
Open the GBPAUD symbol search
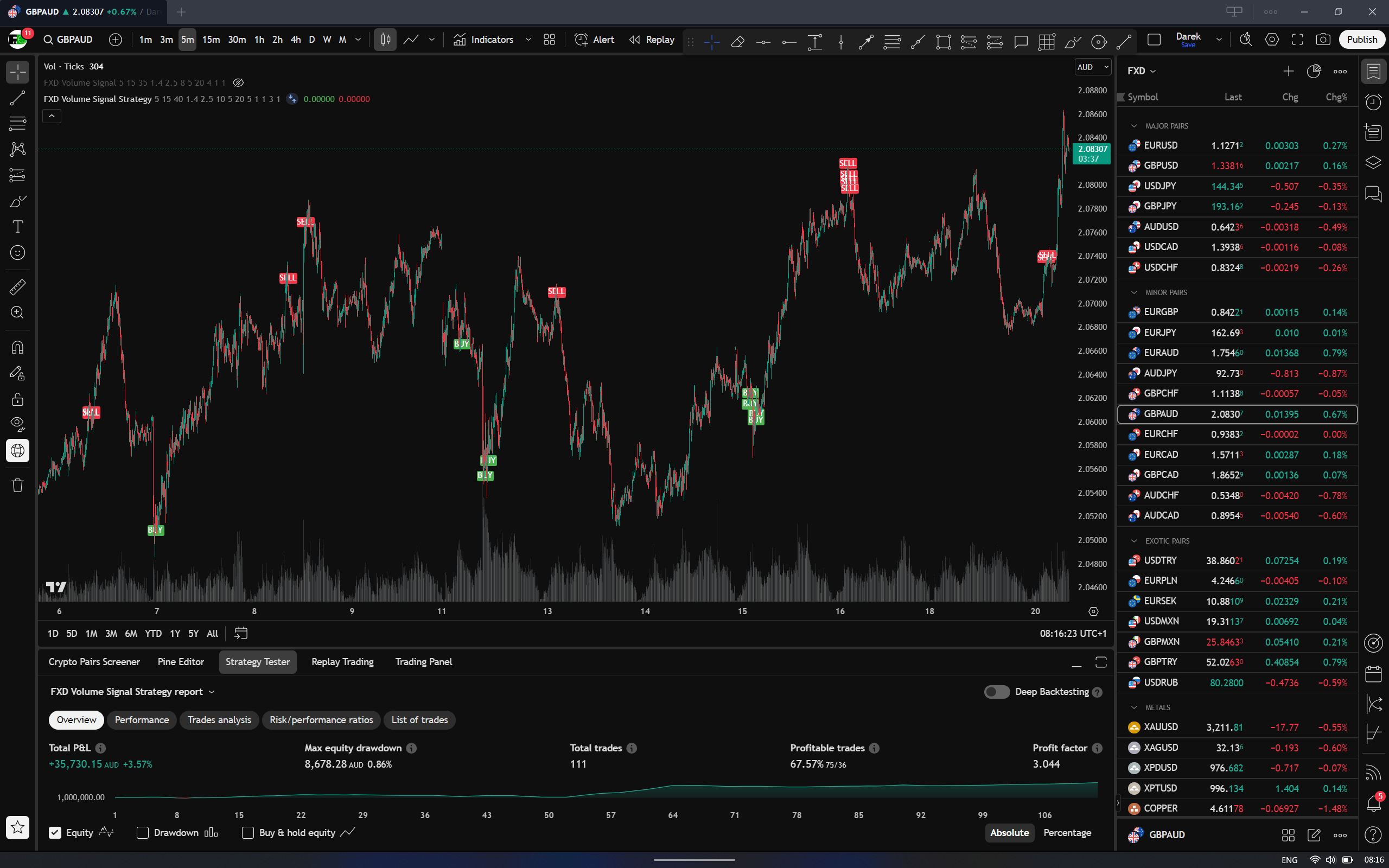(68, 40)
